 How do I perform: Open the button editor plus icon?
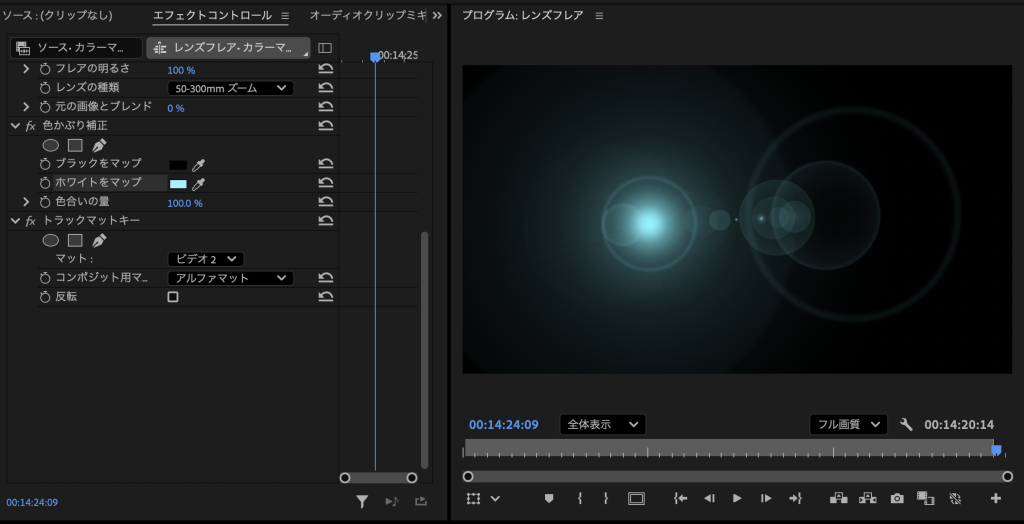coord(995,498)
